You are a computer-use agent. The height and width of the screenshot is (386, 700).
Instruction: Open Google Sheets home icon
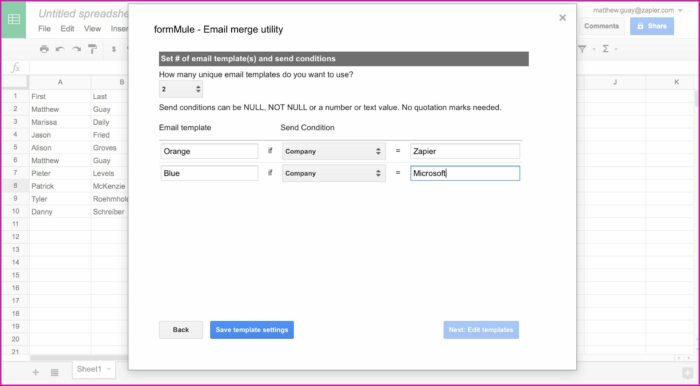coord(14,20)
